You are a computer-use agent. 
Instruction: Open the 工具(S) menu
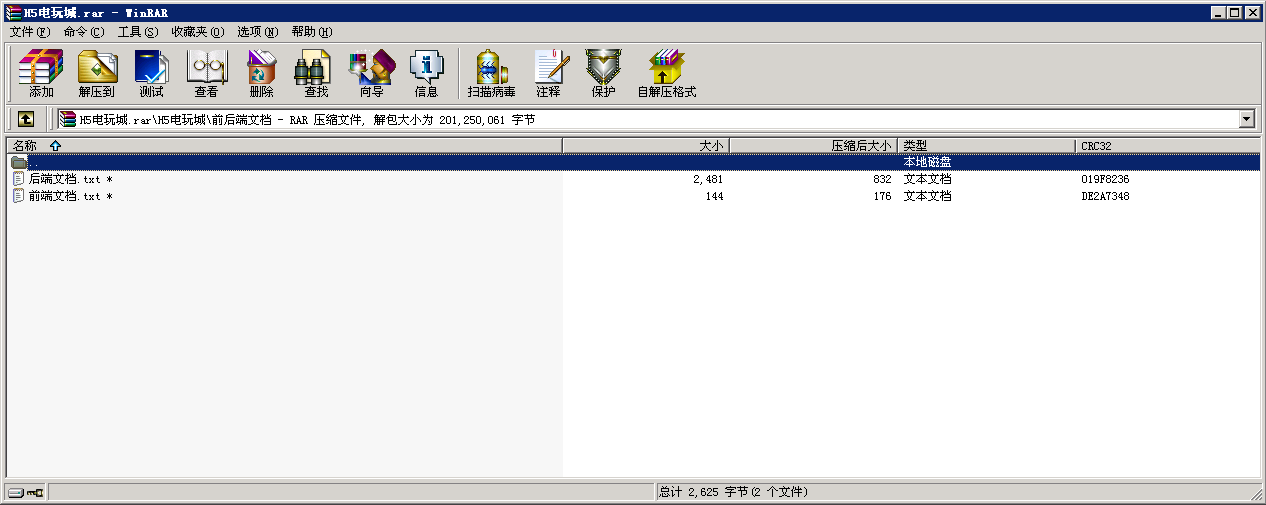[137, 32]
